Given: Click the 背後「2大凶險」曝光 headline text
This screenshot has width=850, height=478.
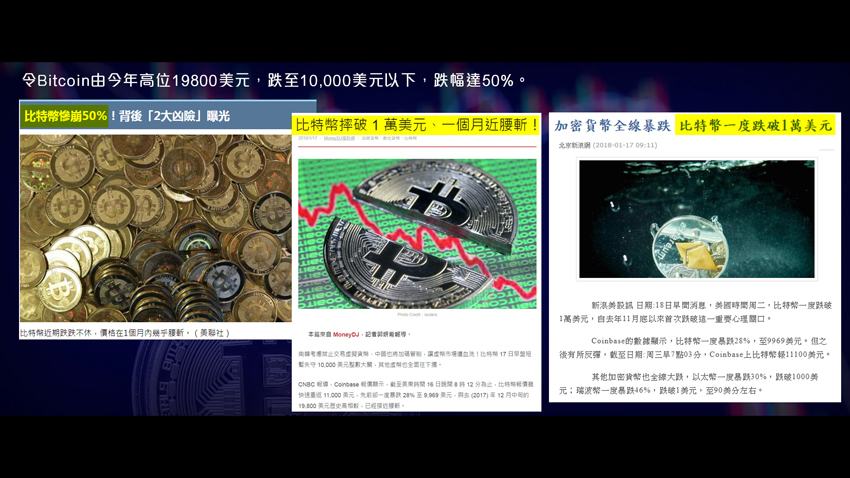Looking at the screenshot, I should tap(175, 116).
